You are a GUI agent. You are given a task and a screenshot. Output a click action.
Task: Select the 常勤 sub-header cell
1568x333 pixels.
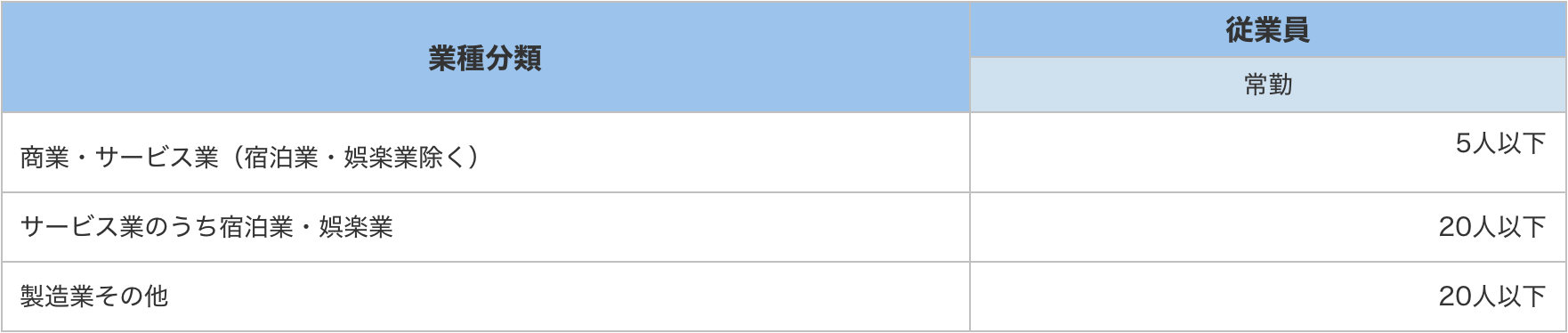point(1267,85)
